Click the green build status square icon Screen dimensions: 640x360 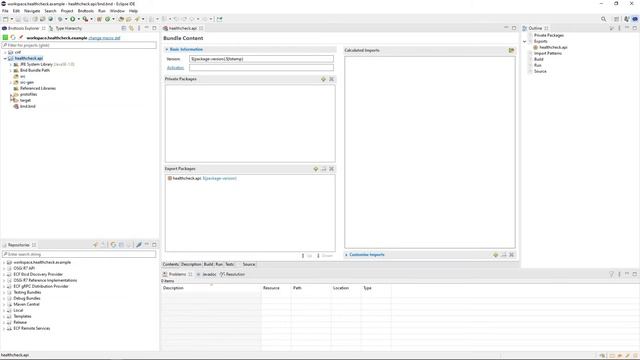pos(5,38)
